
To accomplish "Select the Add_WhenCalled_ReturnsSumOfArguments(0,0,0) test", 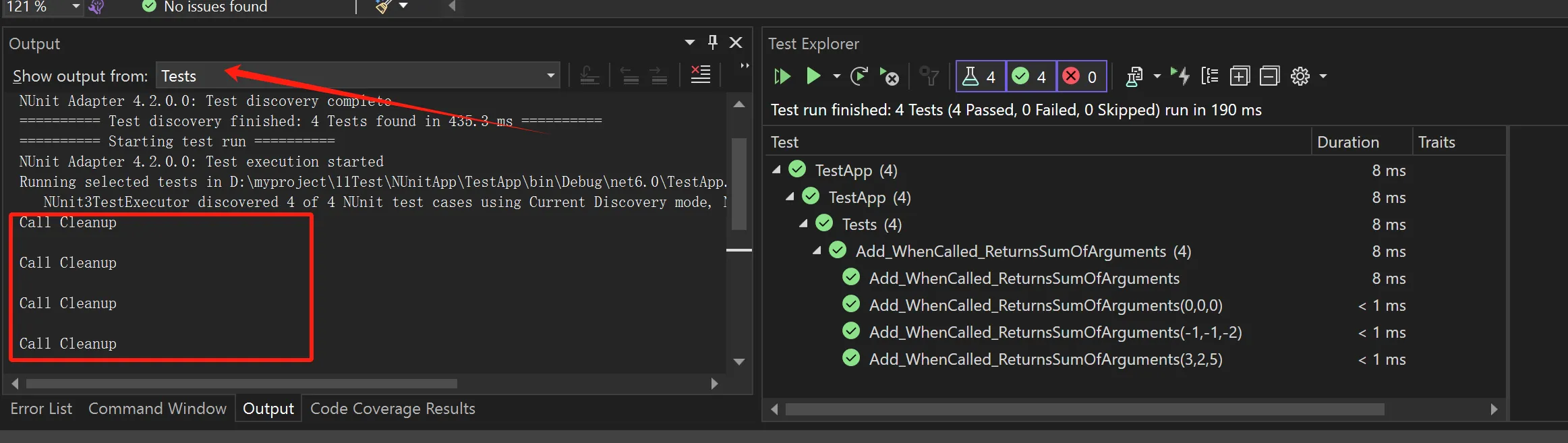I will pos(1045,305).
